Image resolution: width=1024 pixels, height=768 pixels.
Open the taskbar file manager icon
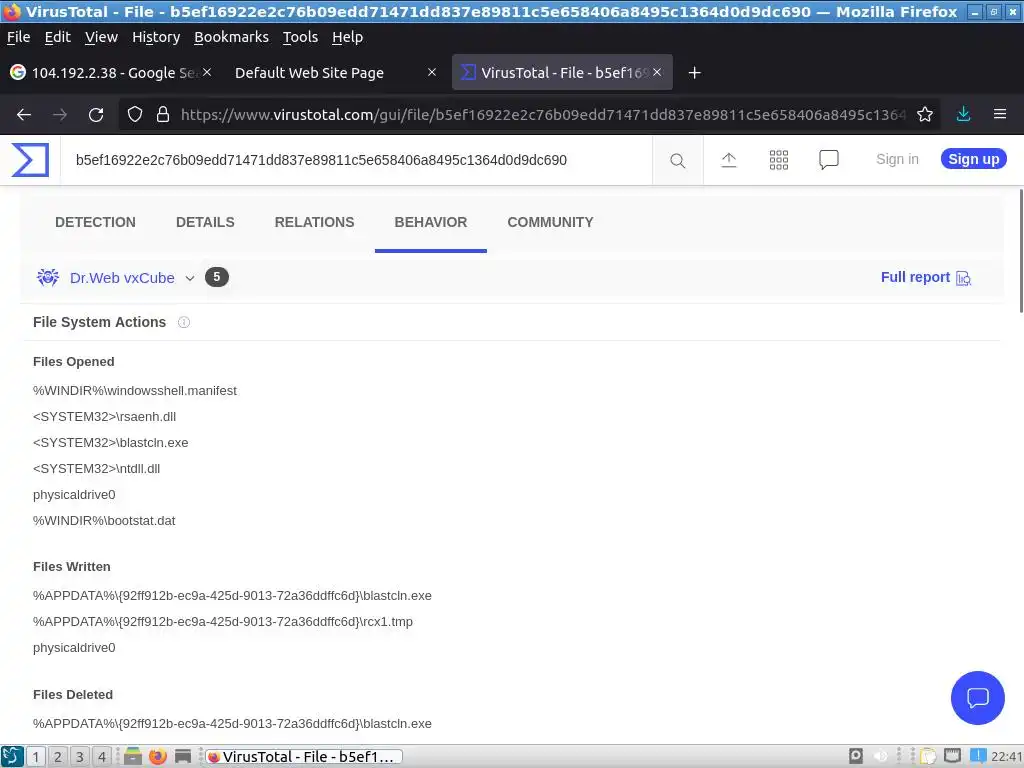click(133, 756)
